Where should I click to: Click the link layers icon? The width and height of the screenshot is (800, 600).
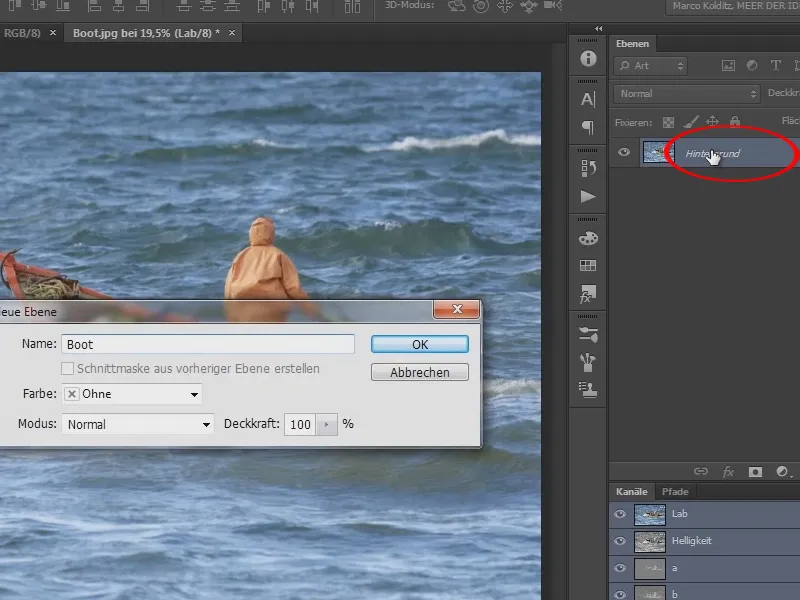[701, 471]
